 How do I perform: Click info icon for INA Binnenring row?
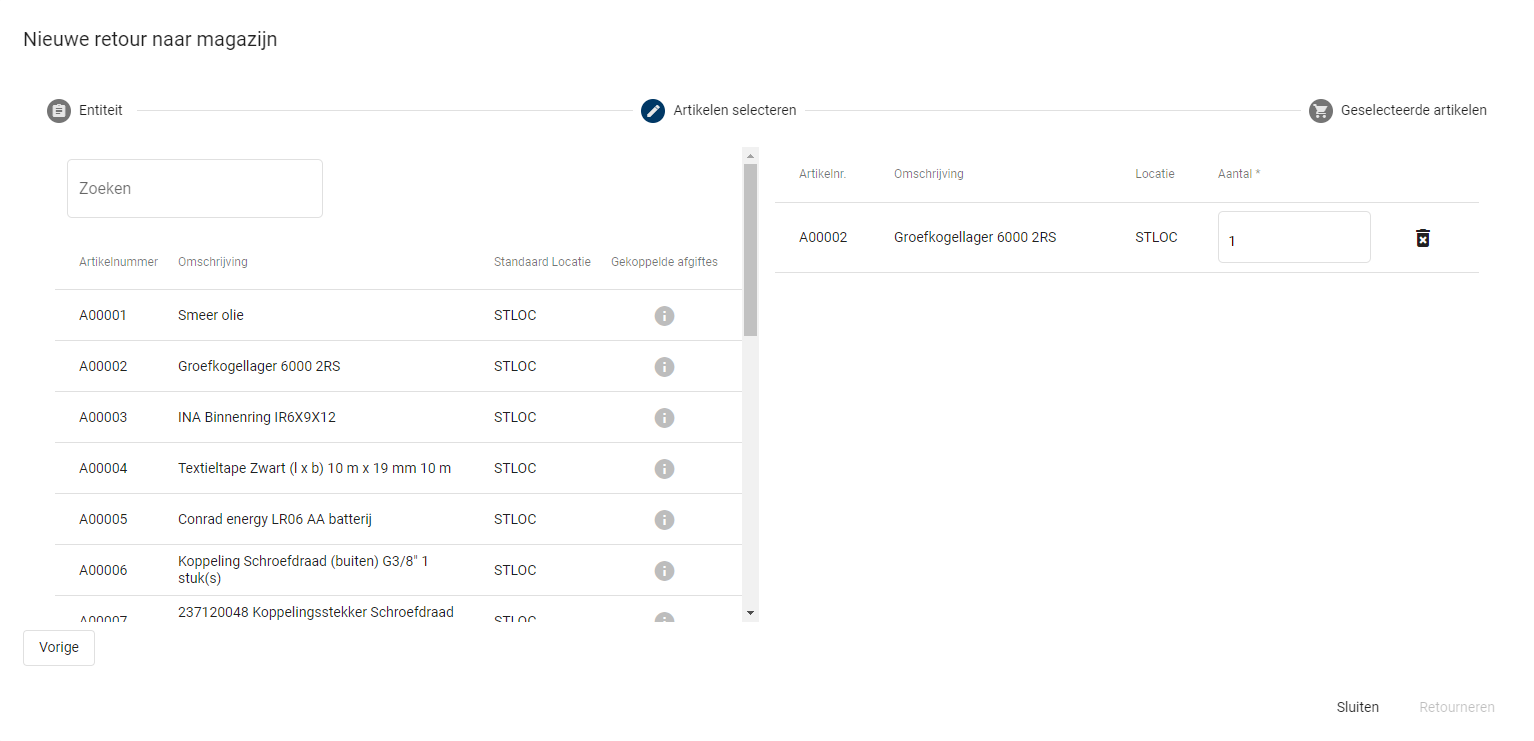coord(664,418)
